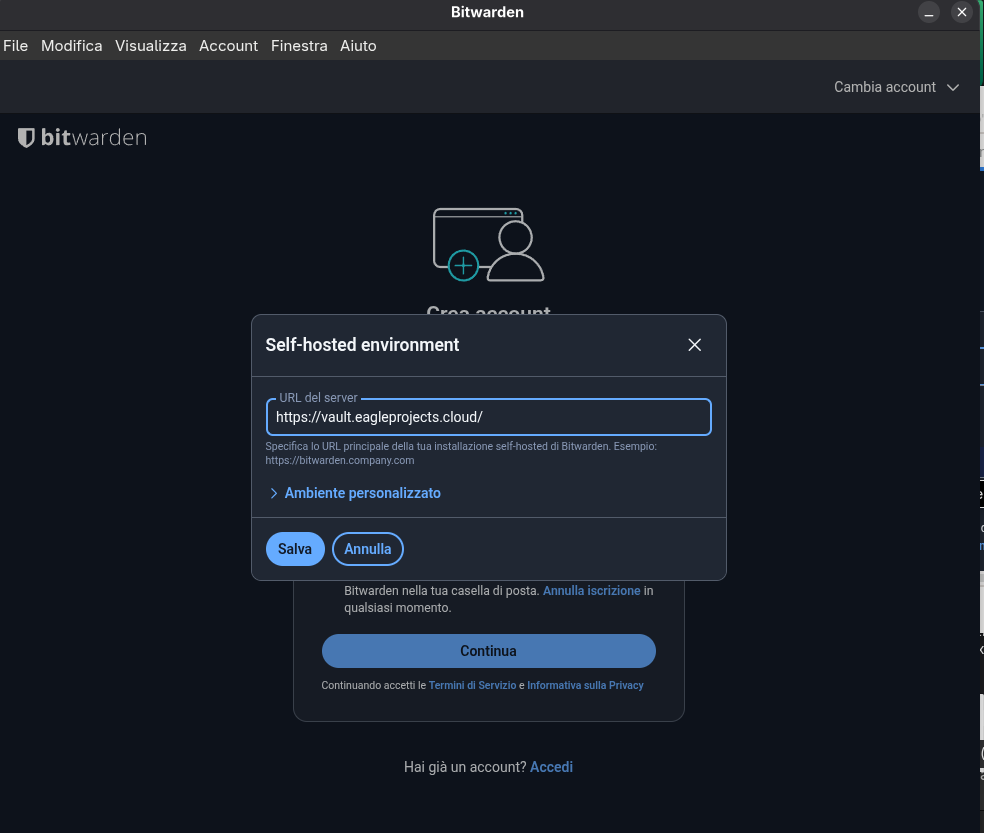Minimize the Bitwarden window
Screen dimensions: 984x833
pos(930,12)
